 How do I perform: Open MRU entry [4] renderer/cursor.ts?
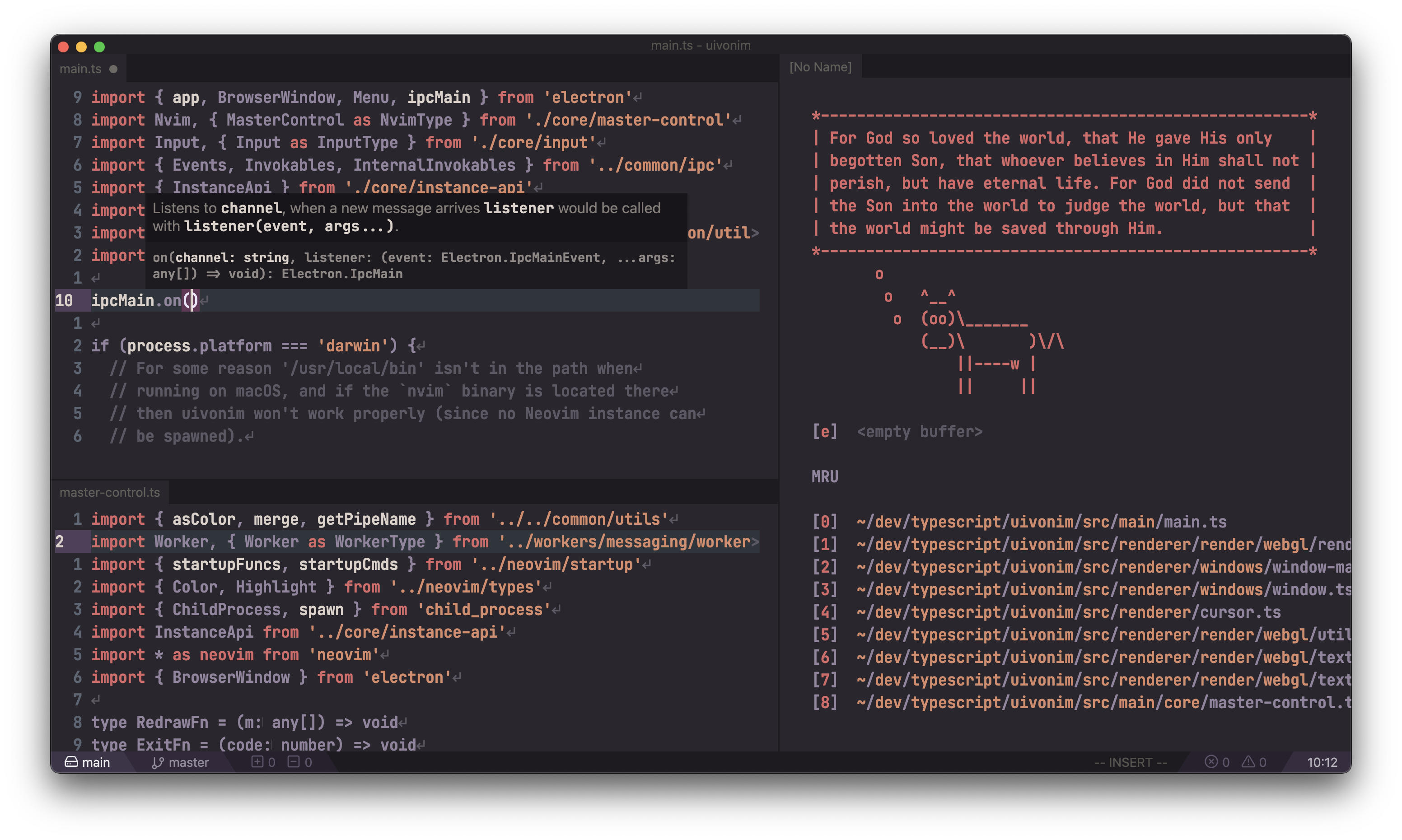(x=1047, y=612)
